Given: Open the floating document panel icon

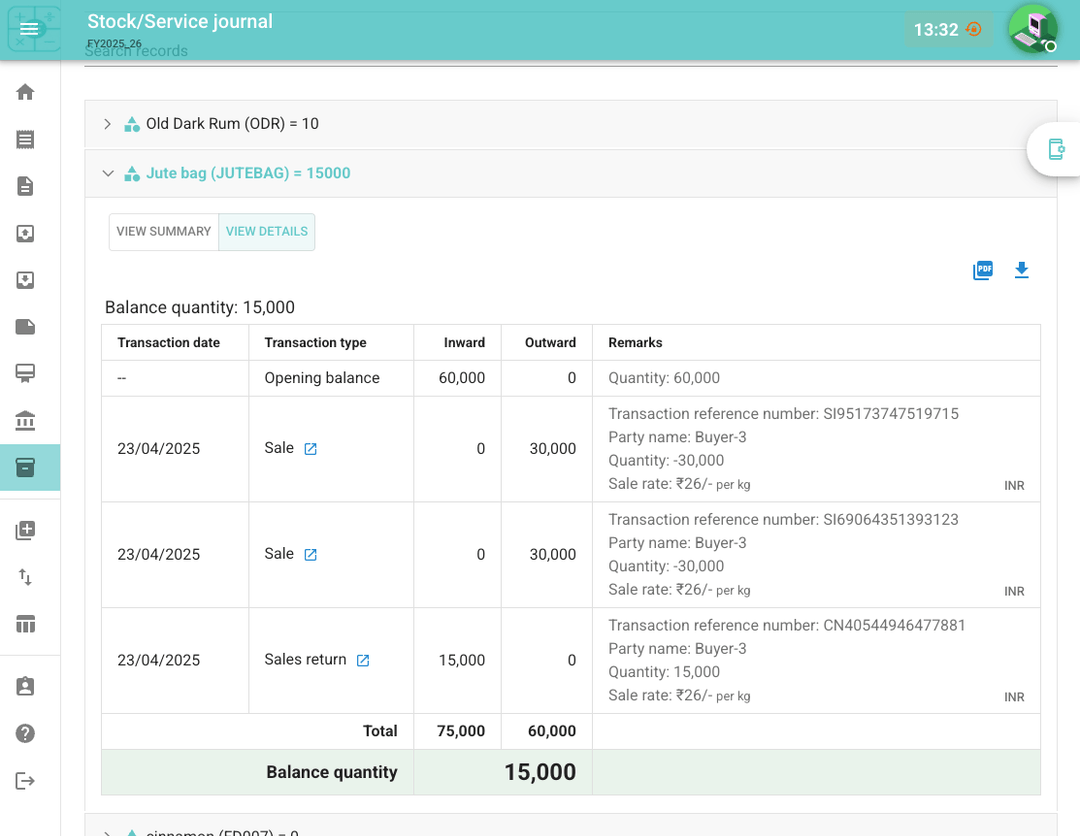Looking at the screenshot, I should click(x=1056, y=149).
